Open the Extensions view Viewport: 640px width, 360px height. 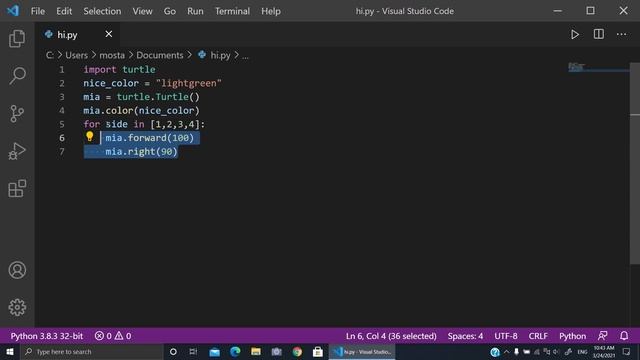click(x=17, y=188)
